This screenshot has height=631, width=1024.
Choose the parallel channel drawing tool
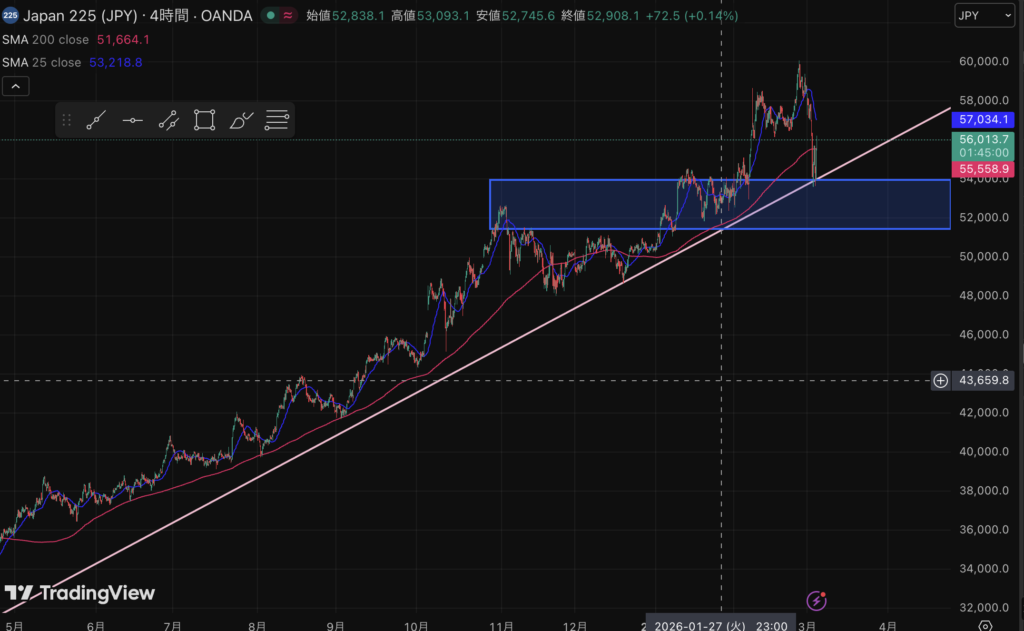(168, 121)
